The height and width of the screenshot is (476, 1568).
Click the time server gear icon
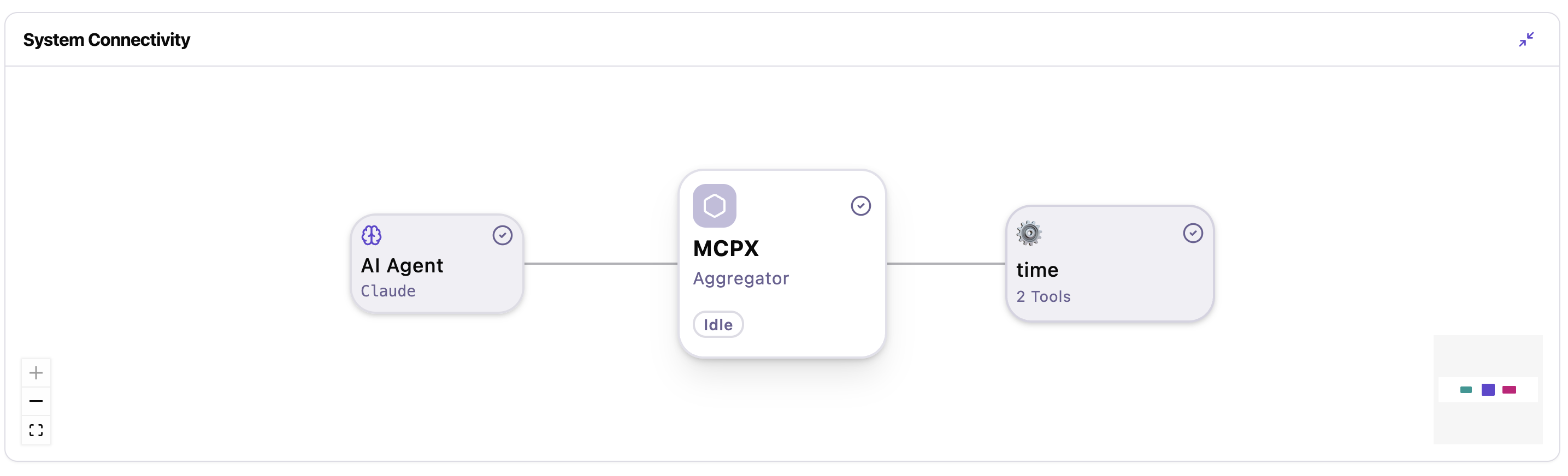(x=1029, y=233)
